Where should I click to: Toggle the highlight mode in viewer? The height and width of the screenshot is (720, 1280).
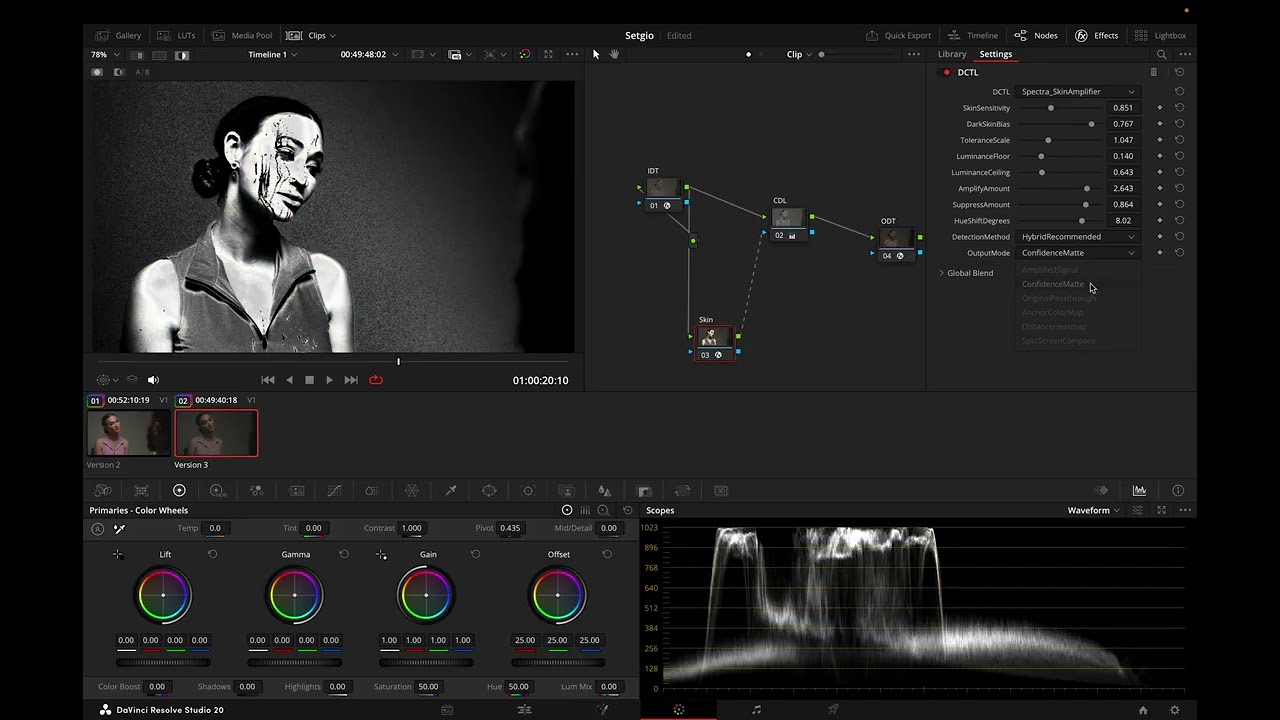[182, 55]
